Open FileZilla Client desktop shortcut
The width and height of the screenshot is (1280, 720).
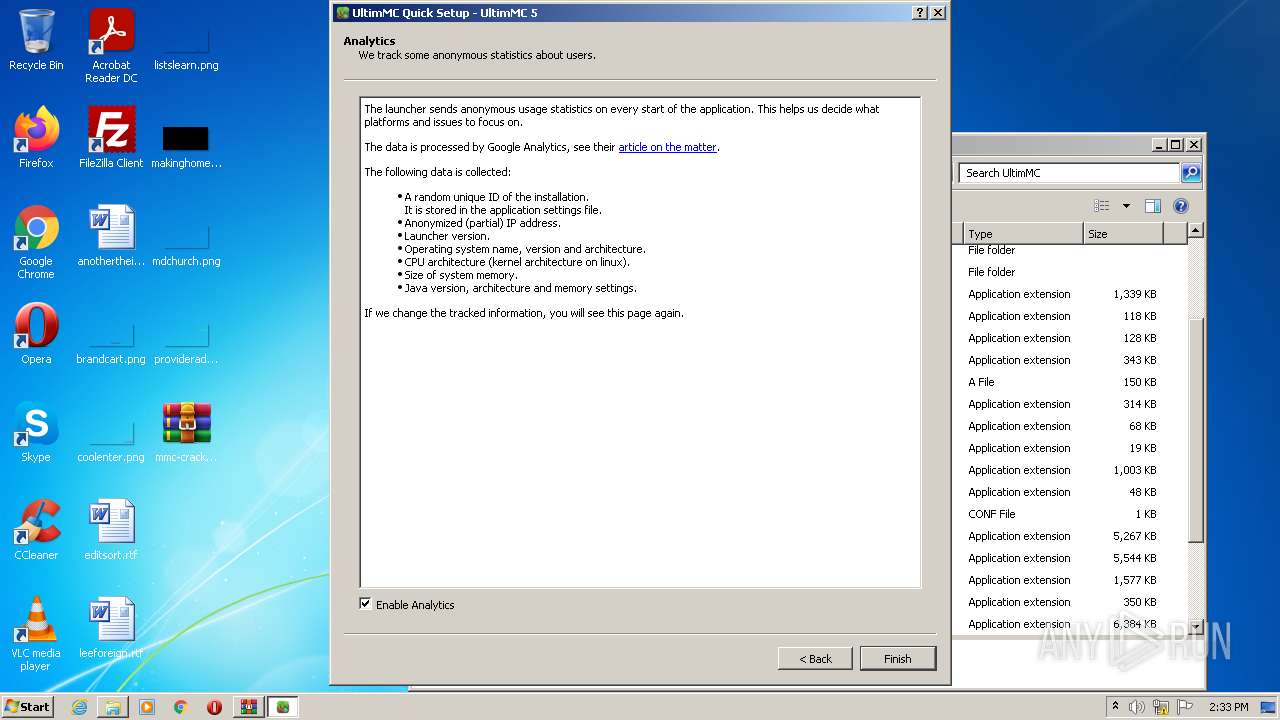pyautogui.click(x=111, y=137)
